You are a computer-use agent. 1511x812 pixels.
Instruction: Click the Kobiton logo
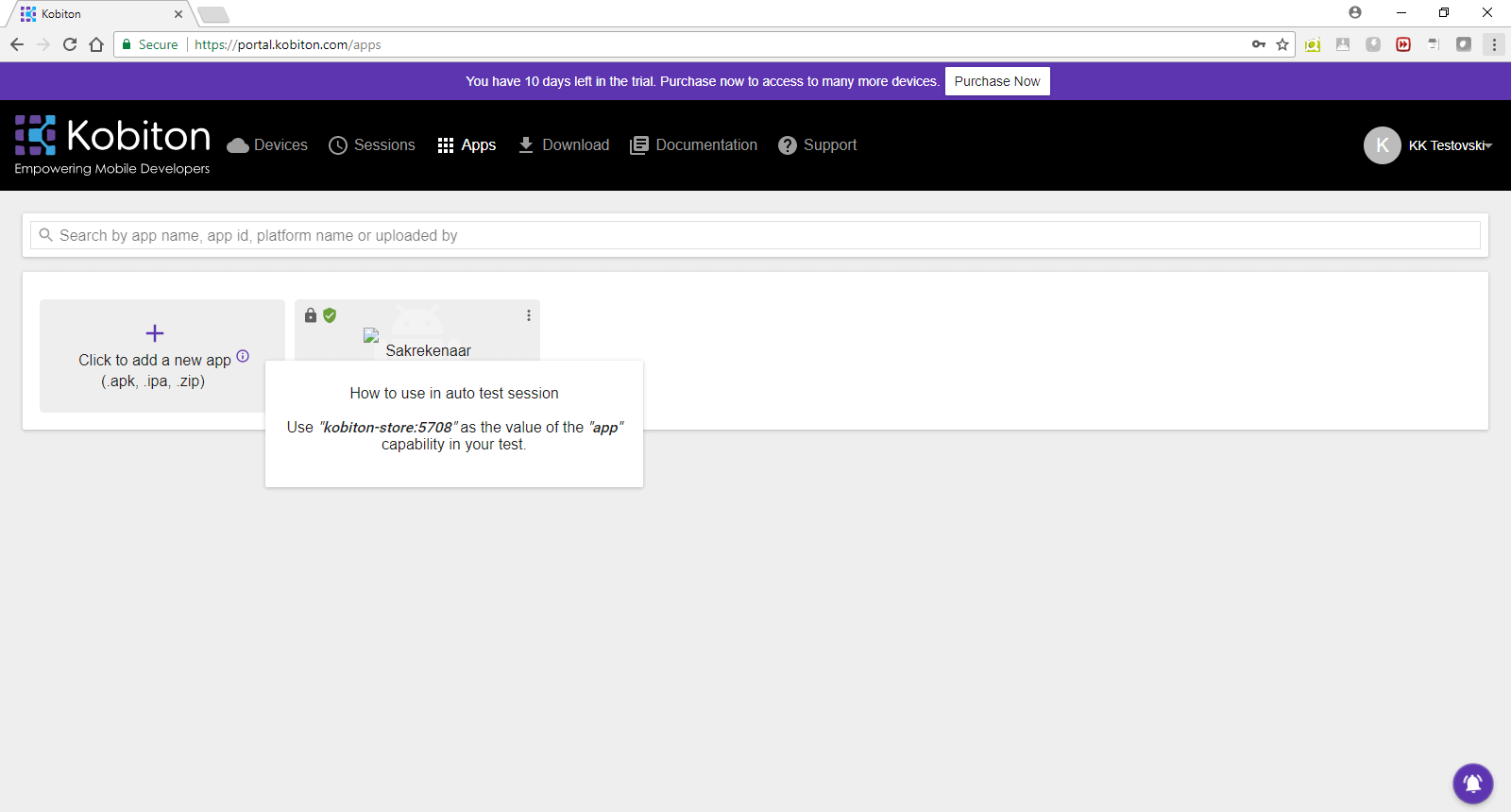tap(112, 144)
